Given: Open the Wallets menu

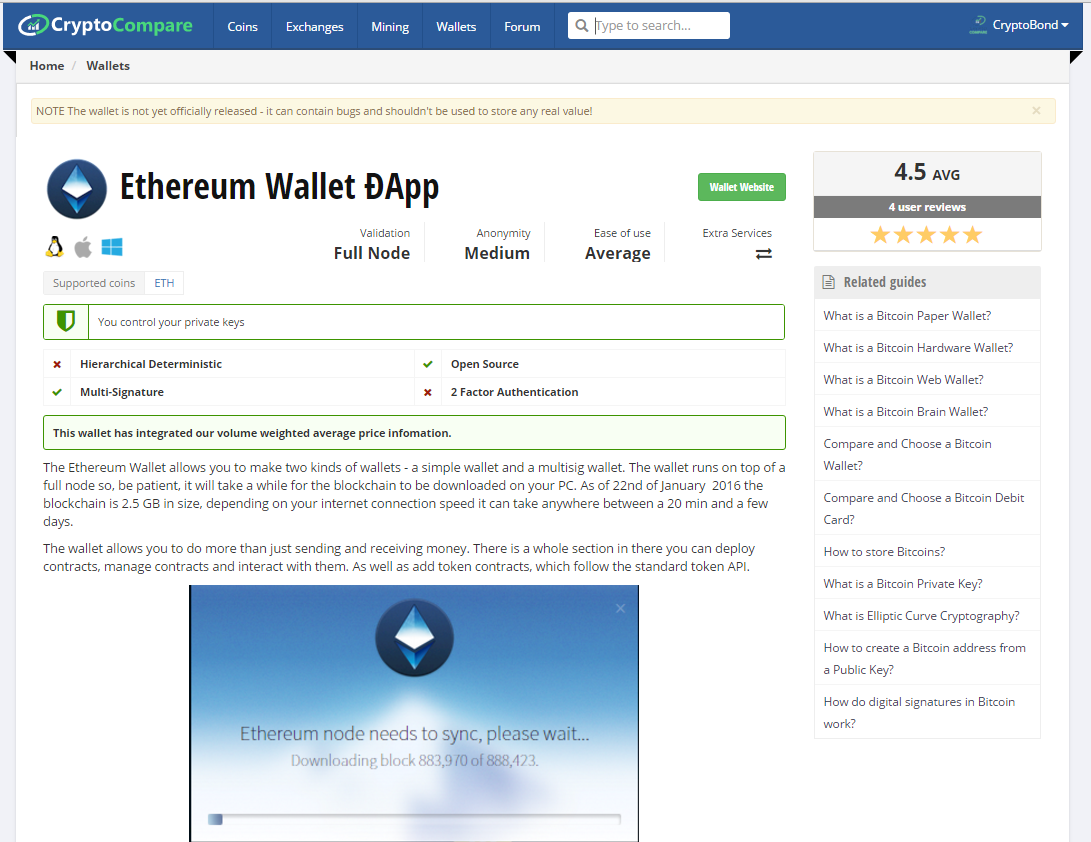Looking at the screenshot, I should 456,26.
